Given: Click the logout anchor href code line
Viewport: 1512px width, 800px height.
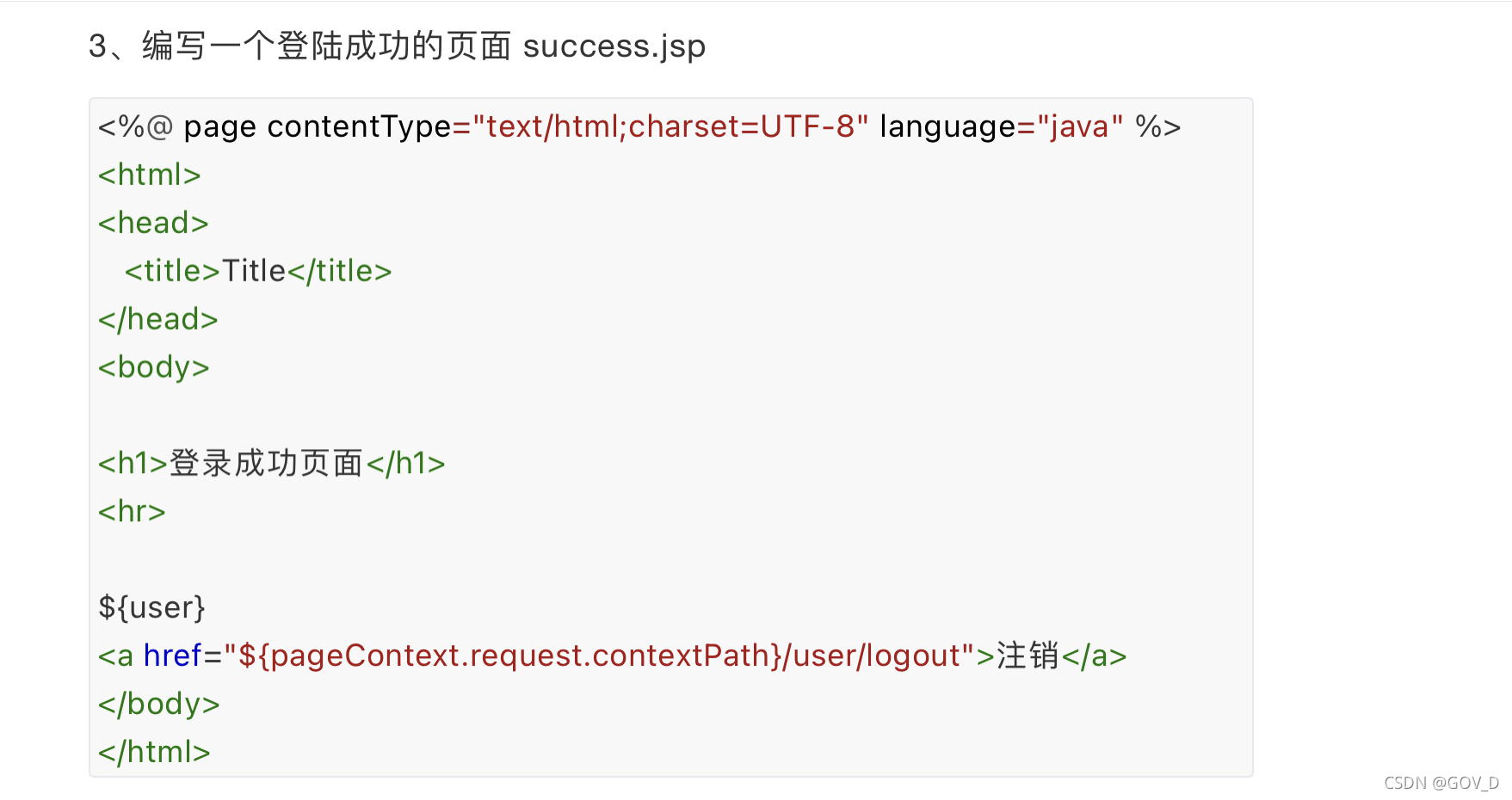Looking at the screenshot, I should 613,655.
